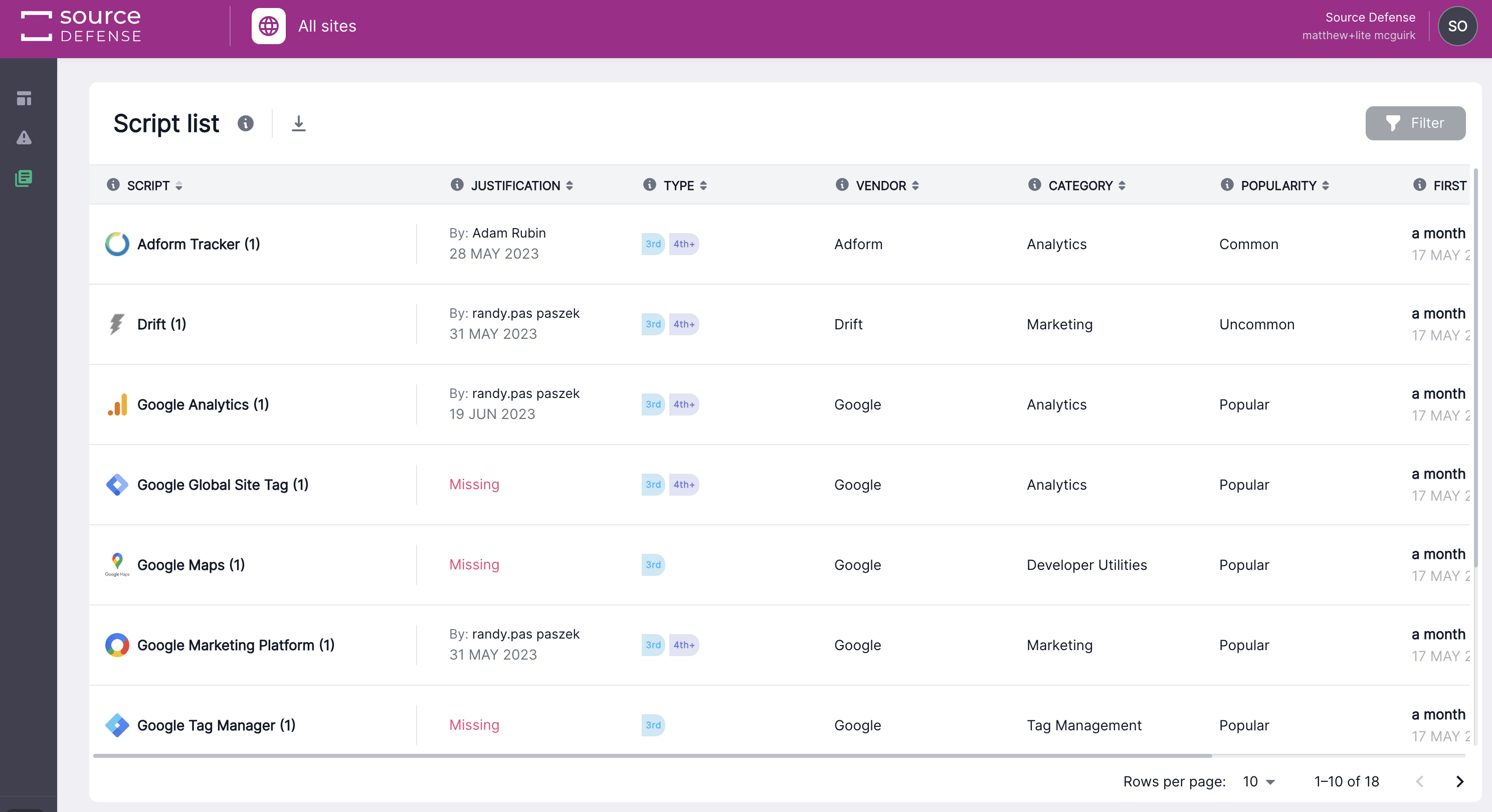Go to the next page of scripts
Image resolution: width=1492 pixels, height=812 pixels.
(x=1459, y=781)
